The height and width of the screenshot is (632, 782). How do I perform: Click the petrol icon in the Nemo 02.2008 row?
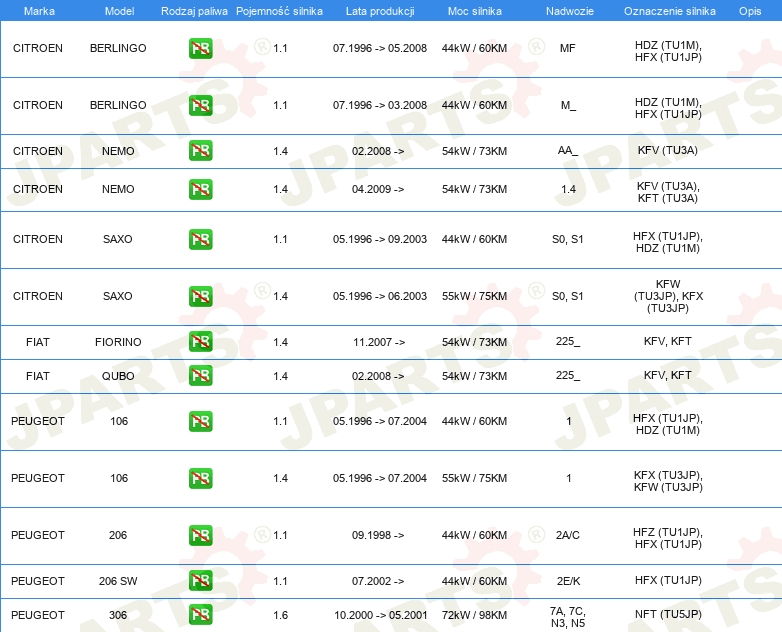(200, 151)
